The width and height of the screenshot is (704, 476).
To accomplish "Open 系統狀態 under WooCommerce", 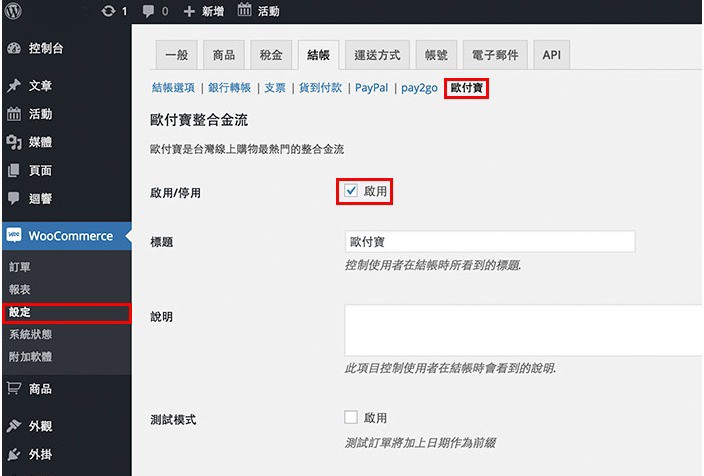I will click(31, 335).
